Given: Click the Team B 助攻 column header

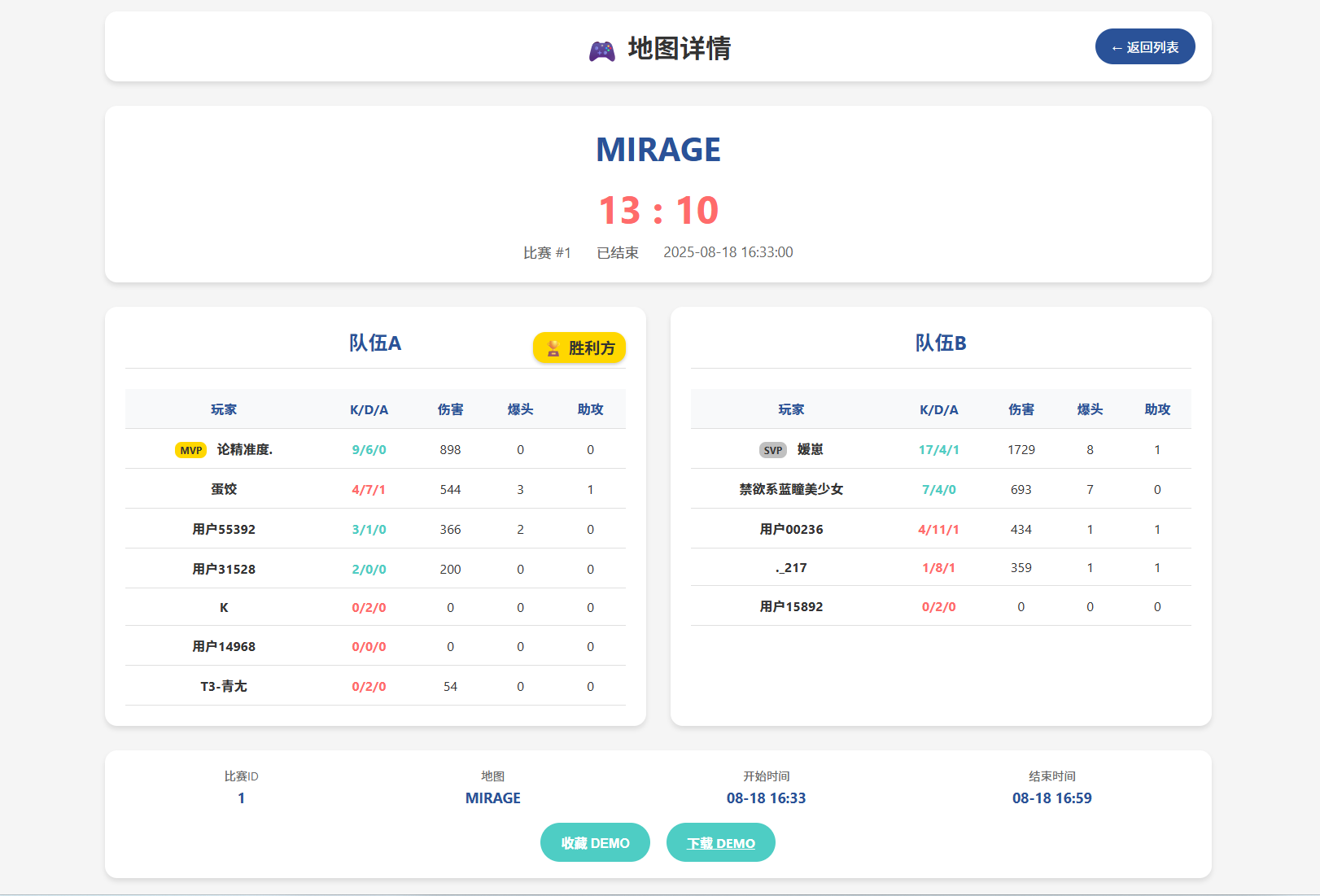Looking at the screenshot, I should tap(1157, 409).
